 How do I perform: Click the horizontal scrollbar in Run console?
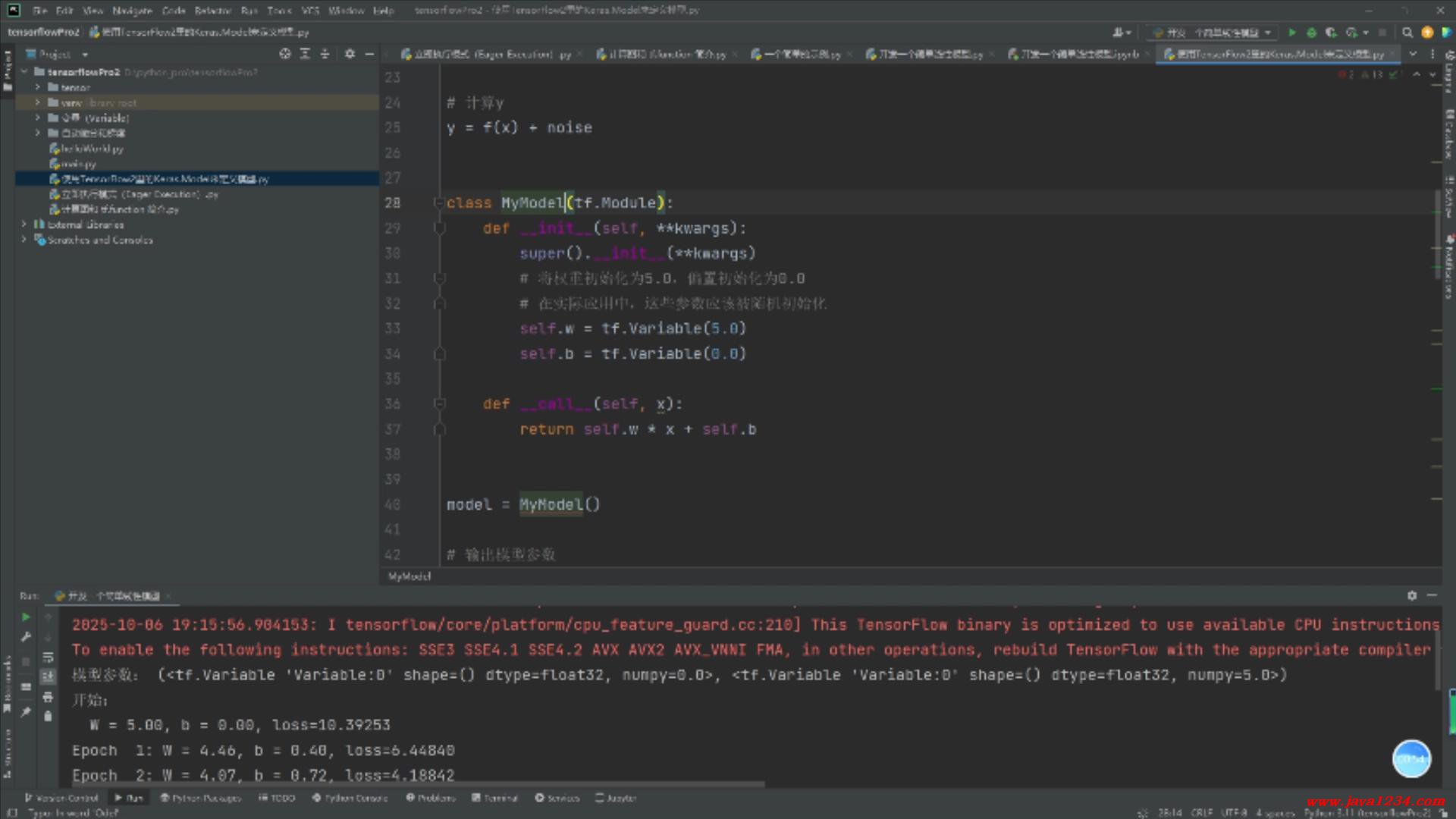click(417, 785)
